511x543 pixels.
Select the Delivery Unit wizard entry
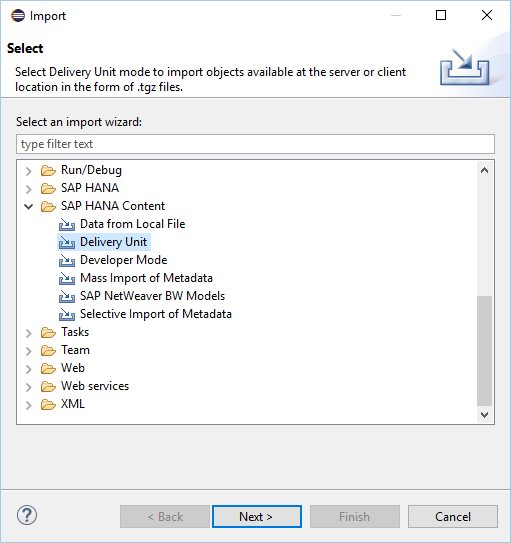pyautogui.click(x=114, y=242)
